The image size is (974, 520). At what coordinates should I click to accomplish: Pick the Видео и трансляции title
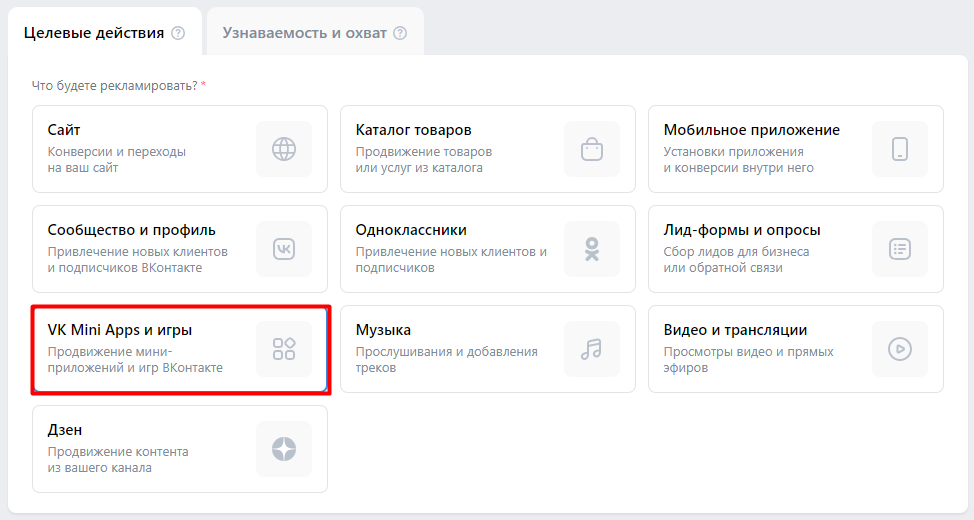[x=735, y=330]
